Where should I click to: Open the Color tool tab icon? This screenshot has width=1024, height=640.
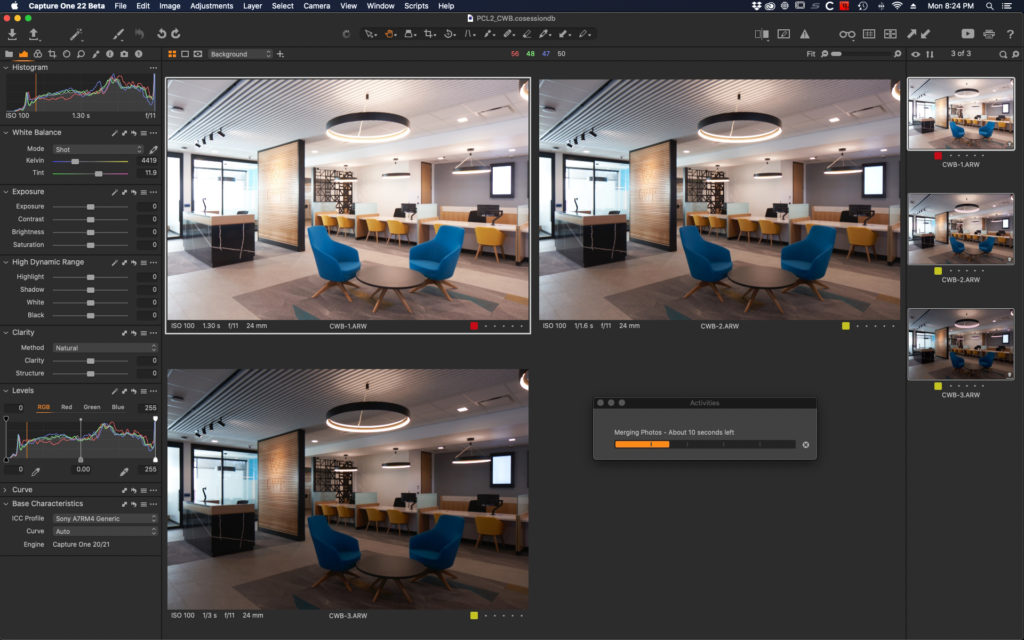[38, 54]
